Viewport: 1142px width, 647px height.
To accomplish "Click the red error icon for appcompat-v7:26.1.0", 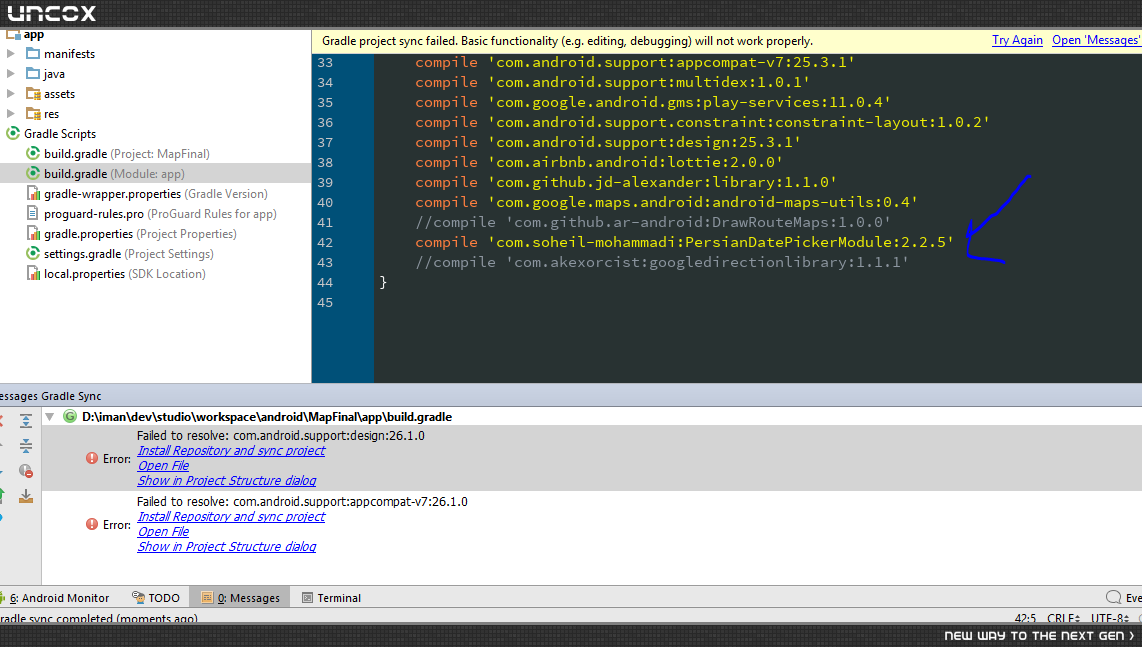I will click(92, 524).
